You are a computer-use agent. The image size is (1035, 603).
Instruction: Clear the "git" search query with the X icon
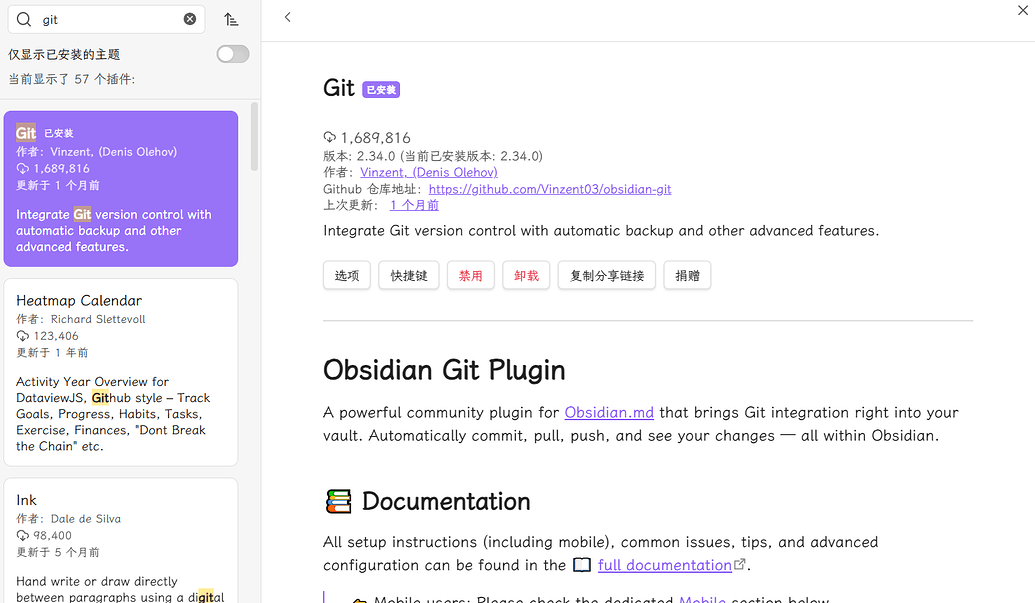[189, 18]
